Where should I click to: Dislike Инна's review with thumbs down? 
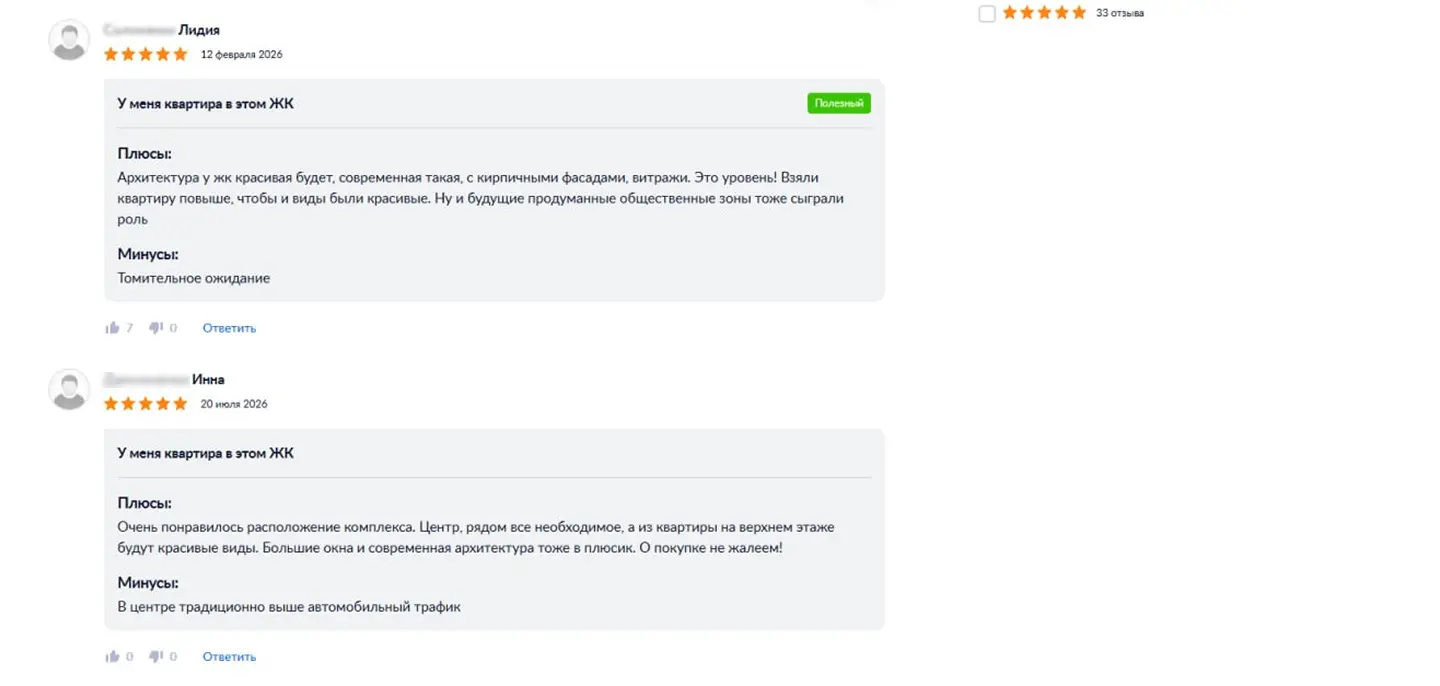(156, 657)
